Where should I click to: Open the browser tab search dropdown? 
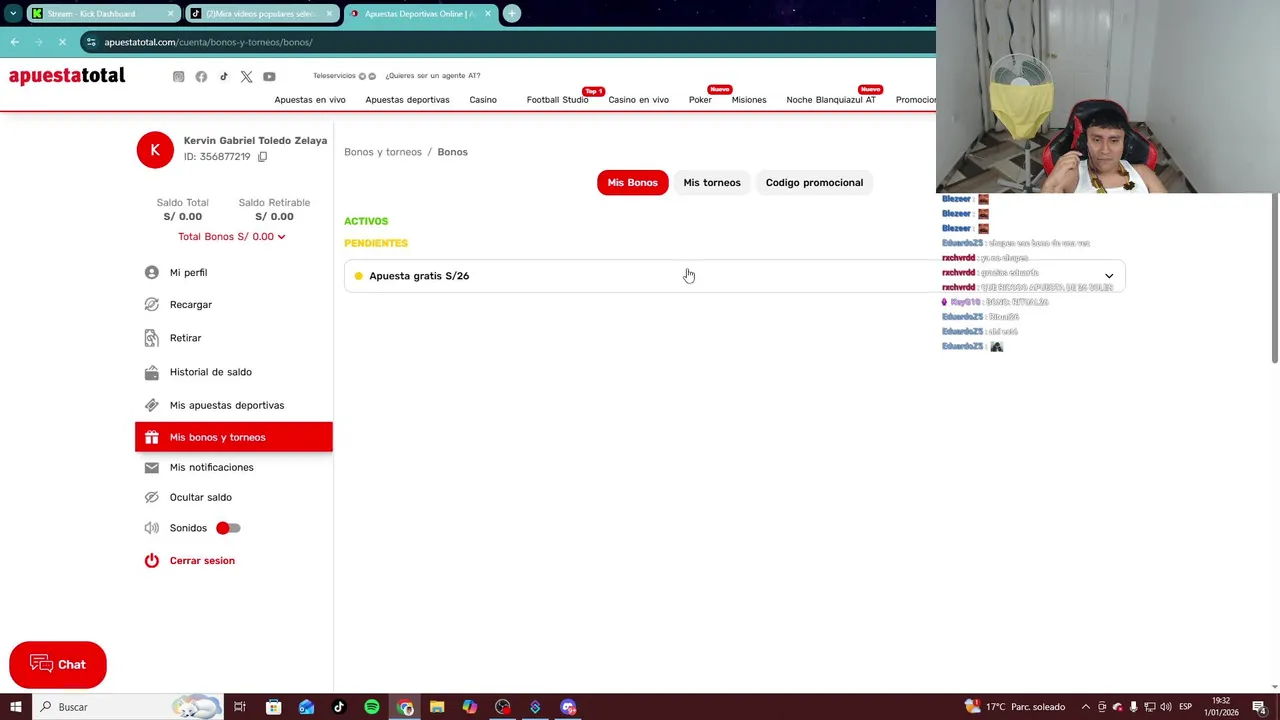tap(13, 13)
